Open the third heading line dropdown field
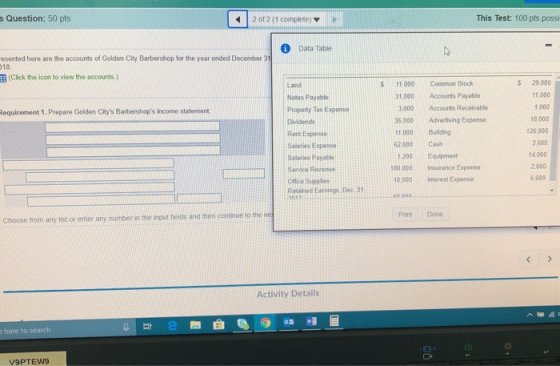 [133, 151]
